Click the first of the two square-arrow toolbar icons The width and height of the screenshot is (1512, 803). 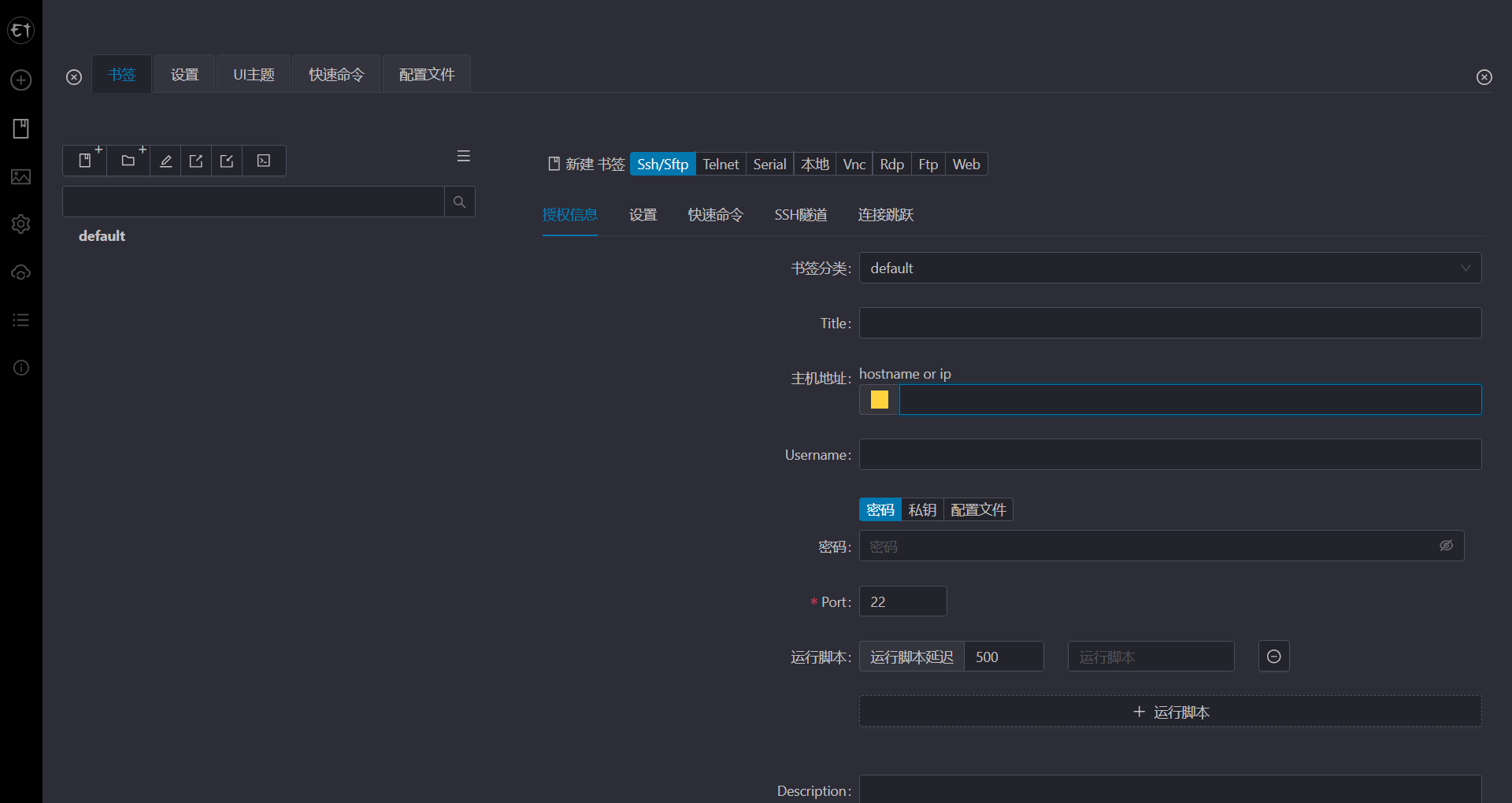[196, 161]
